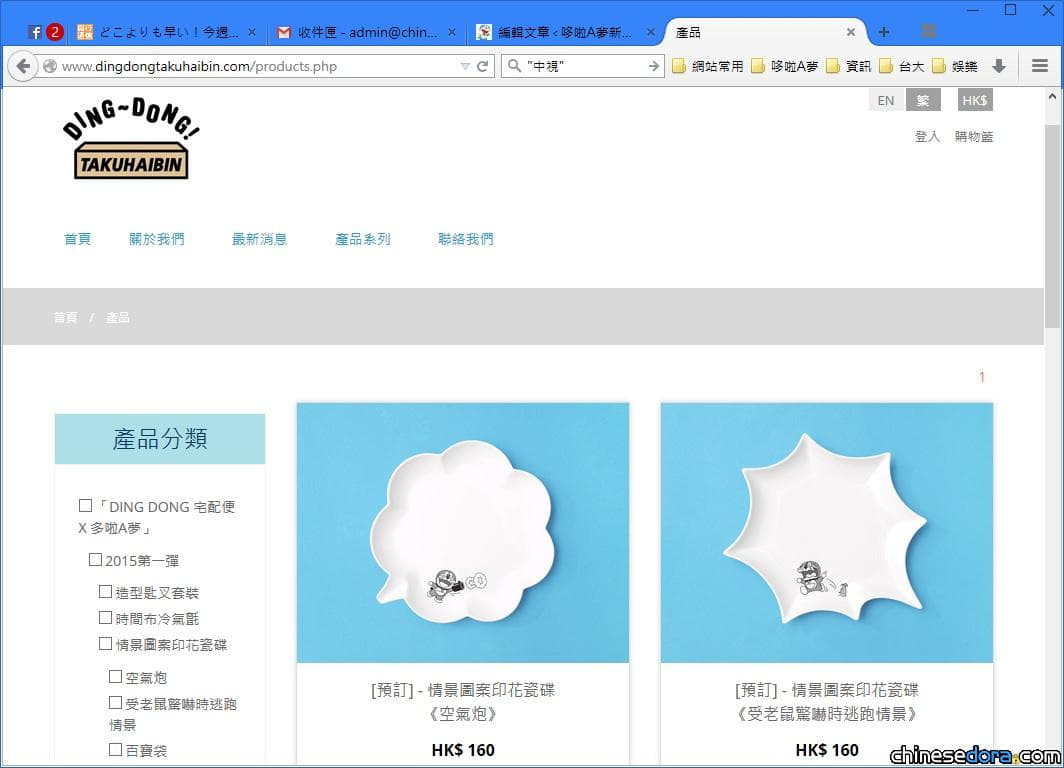Click the new tab plus button

(884, 32)
